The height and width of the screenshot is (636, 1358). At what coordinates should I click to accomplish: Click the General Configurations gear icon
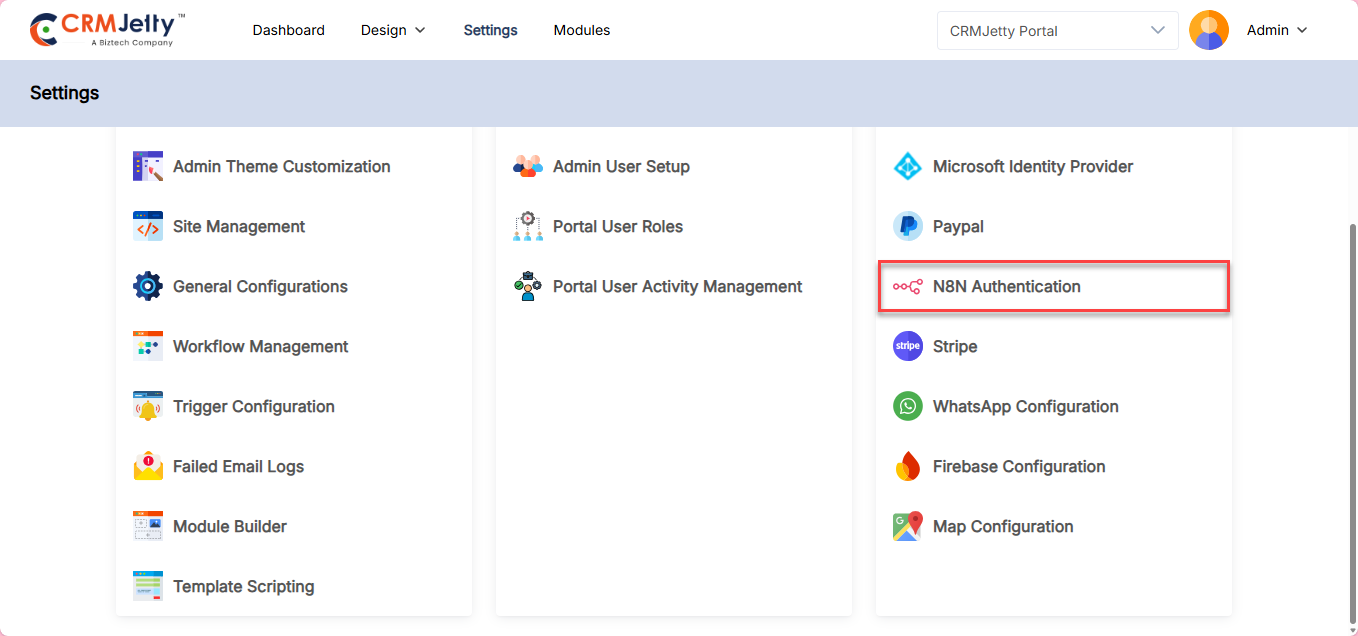click(x=147, y=287)
